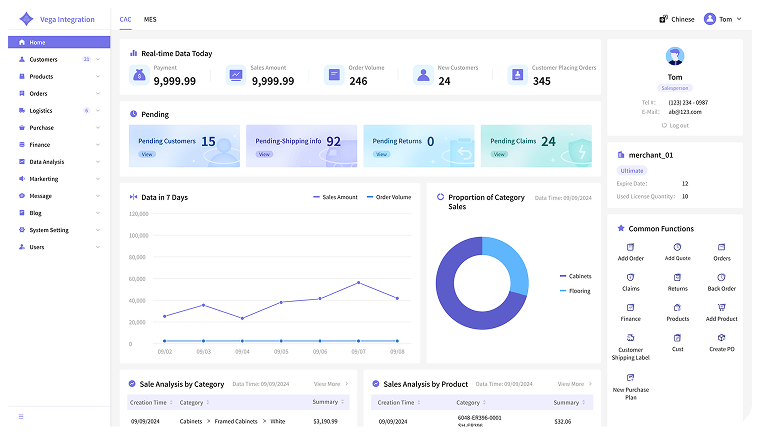
Task: Open the Create PO icon
Action: [721, 338]
